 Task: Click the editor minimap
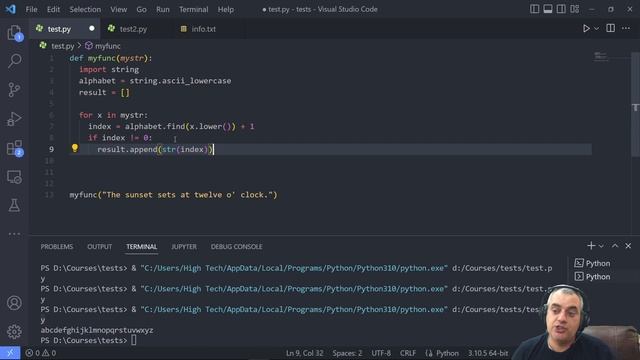tap(600, 56)
